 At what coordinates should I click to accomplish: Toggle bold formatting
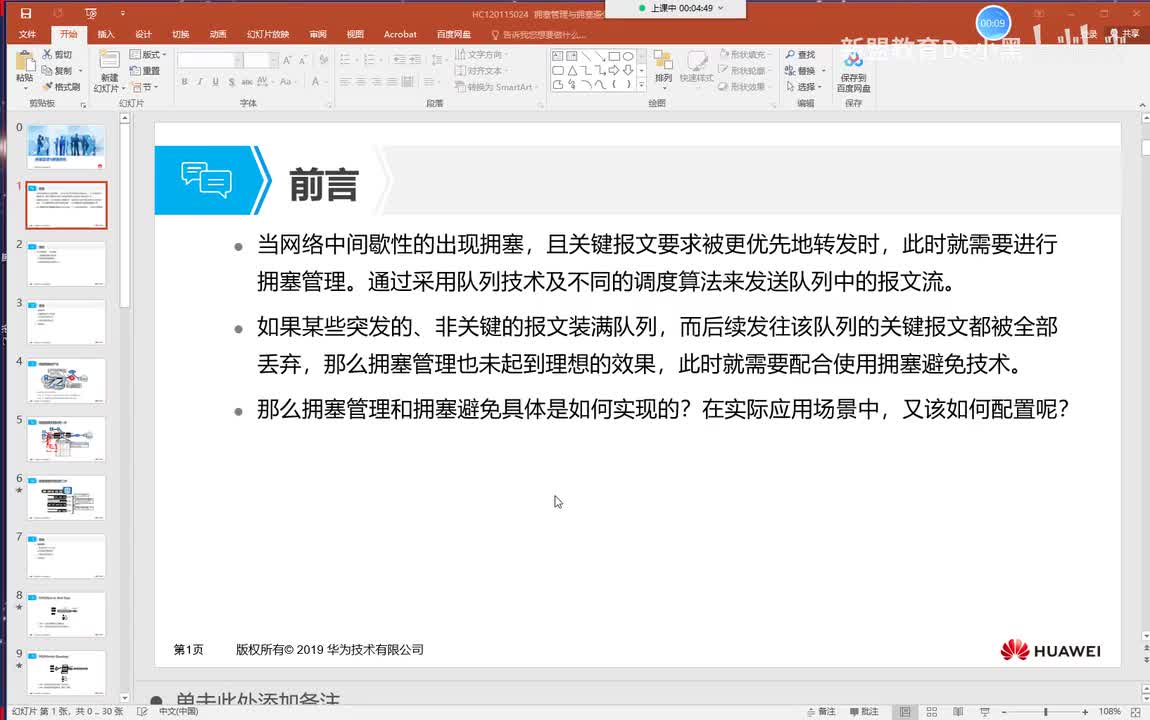[x=184, y=81]
